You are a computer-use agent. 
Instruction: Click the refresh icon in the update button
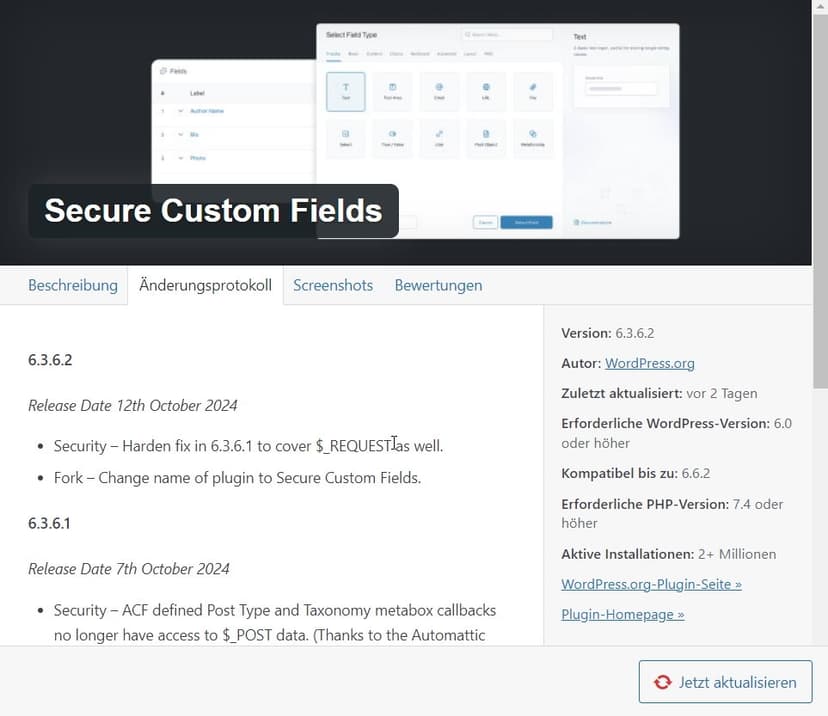pyautogui.click(x=663, y=682)
